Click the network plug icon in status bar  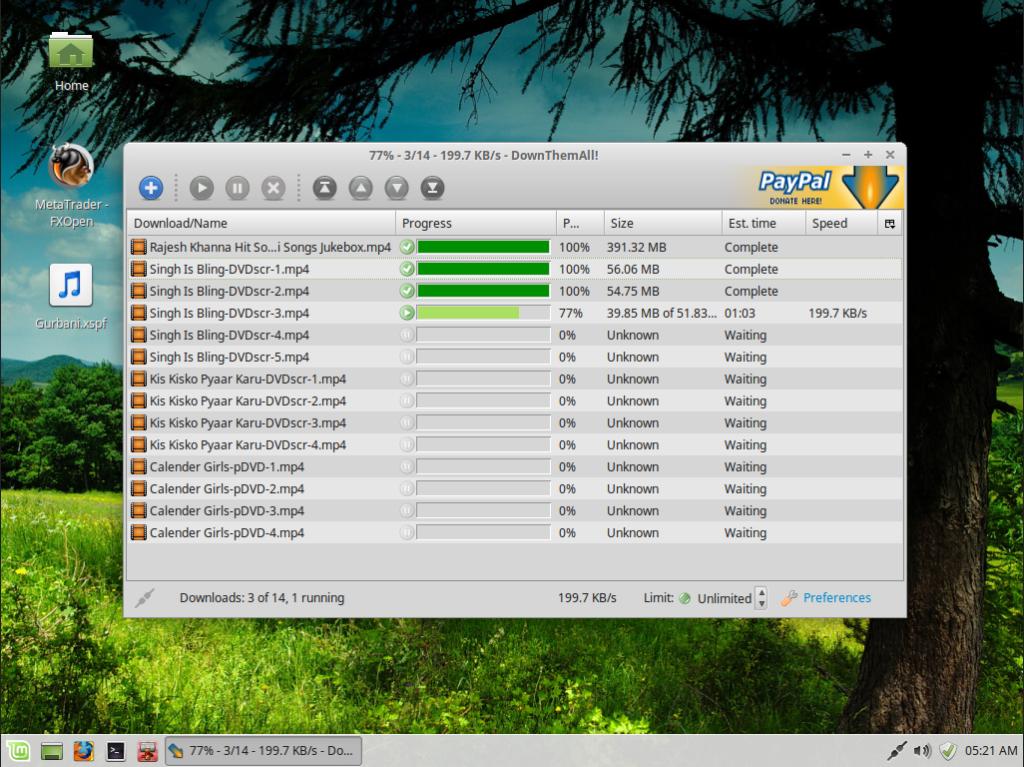[145, 598]
